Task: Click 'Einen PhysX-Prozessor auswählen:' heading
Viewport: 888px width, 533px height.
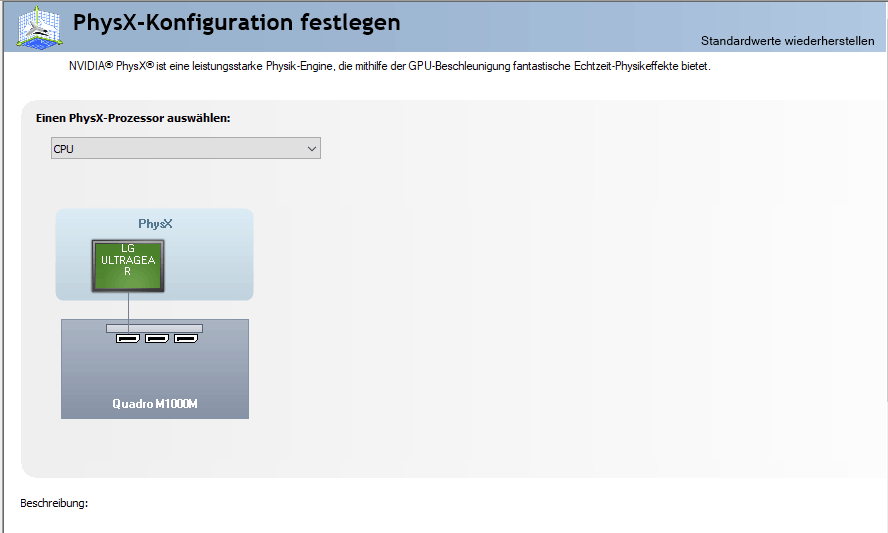Action: click(133, 118)
